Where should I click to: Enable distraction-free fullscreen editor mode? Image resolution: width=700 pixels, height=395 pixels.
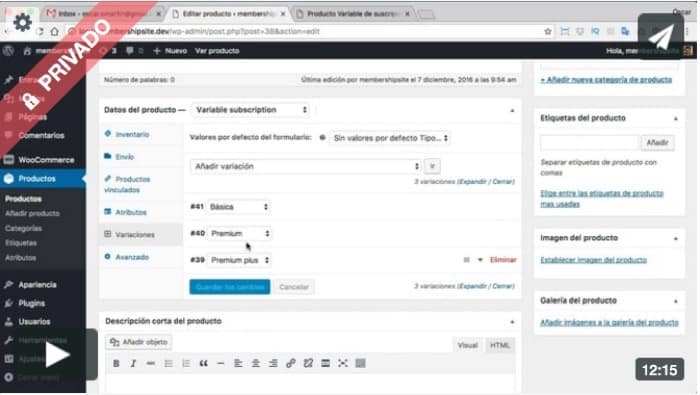click(343, 363)
